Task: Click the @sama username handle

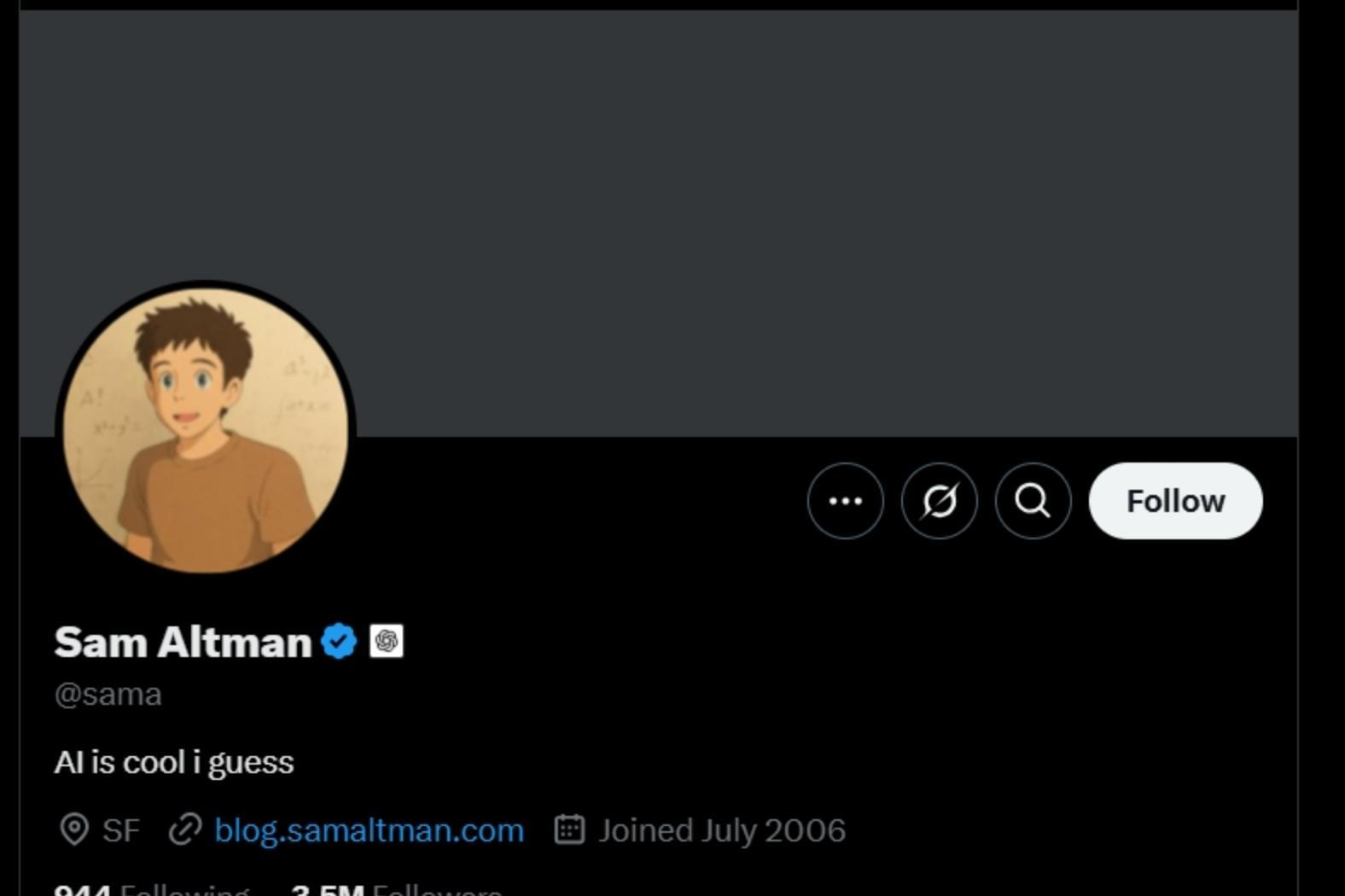Action: click(108, 695)
